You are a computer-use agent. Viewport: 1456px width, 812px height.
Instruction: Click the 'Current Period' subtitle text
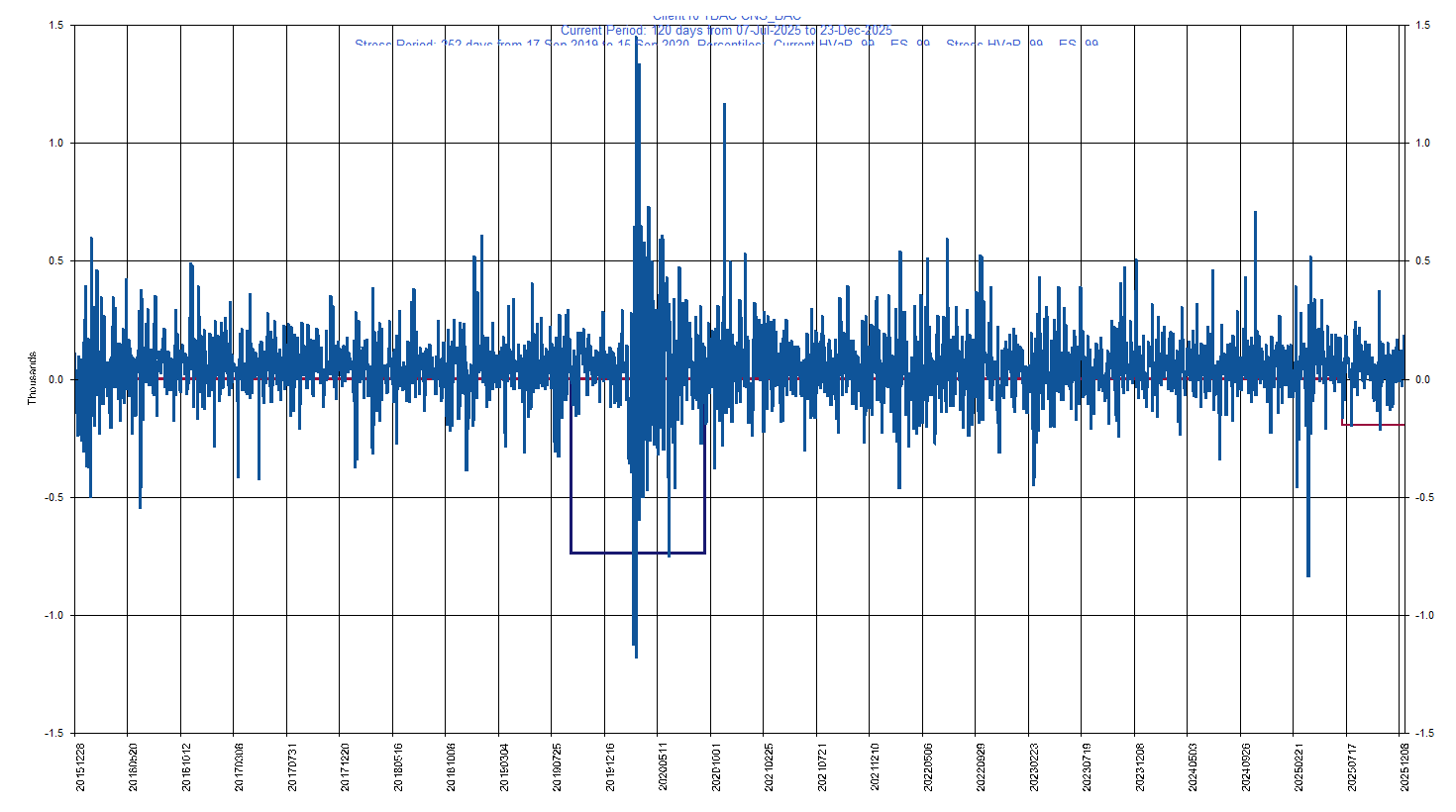726,31
